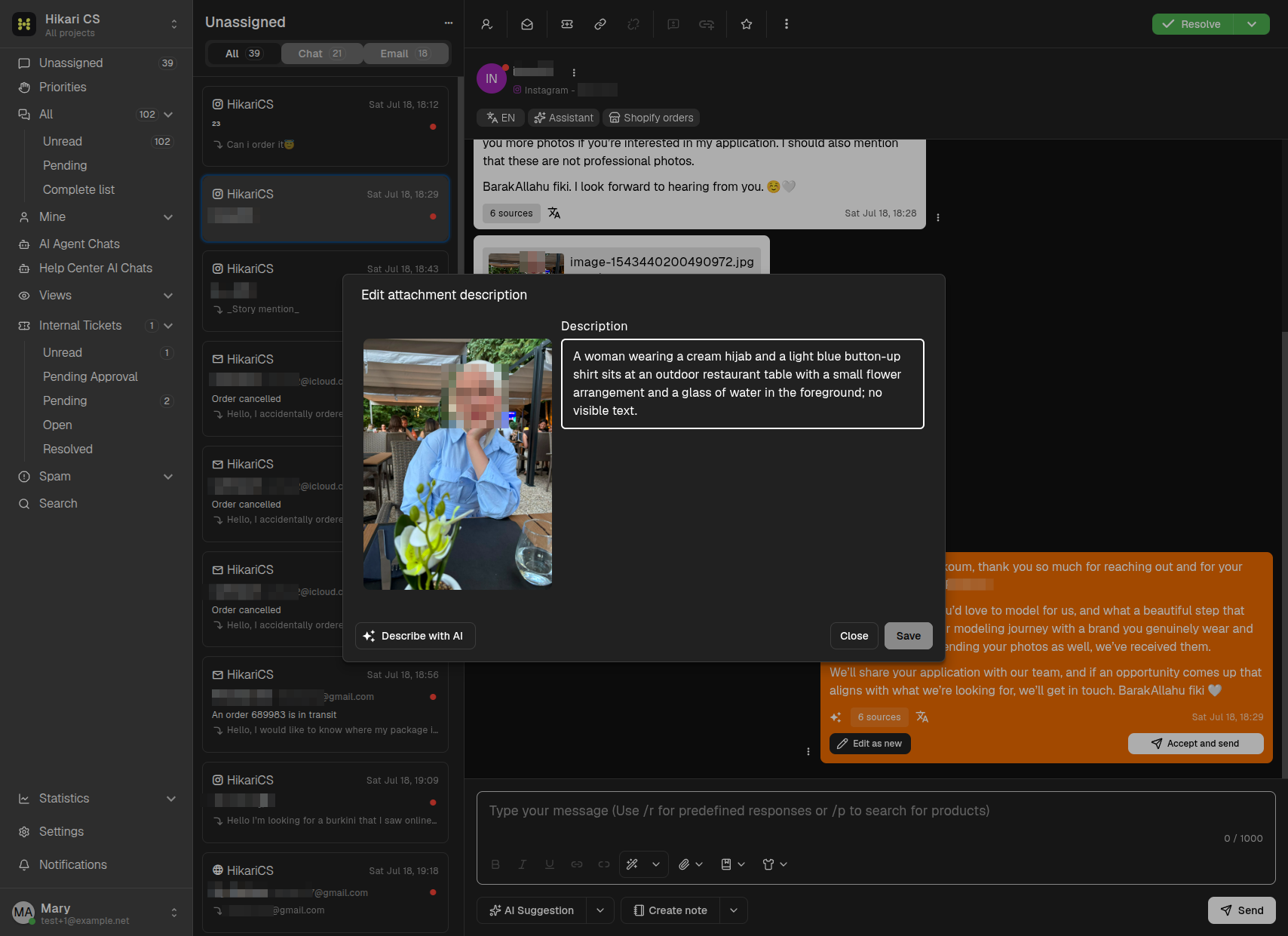Select the All tab with 39

pyautogui.click(x=243, y=54)
